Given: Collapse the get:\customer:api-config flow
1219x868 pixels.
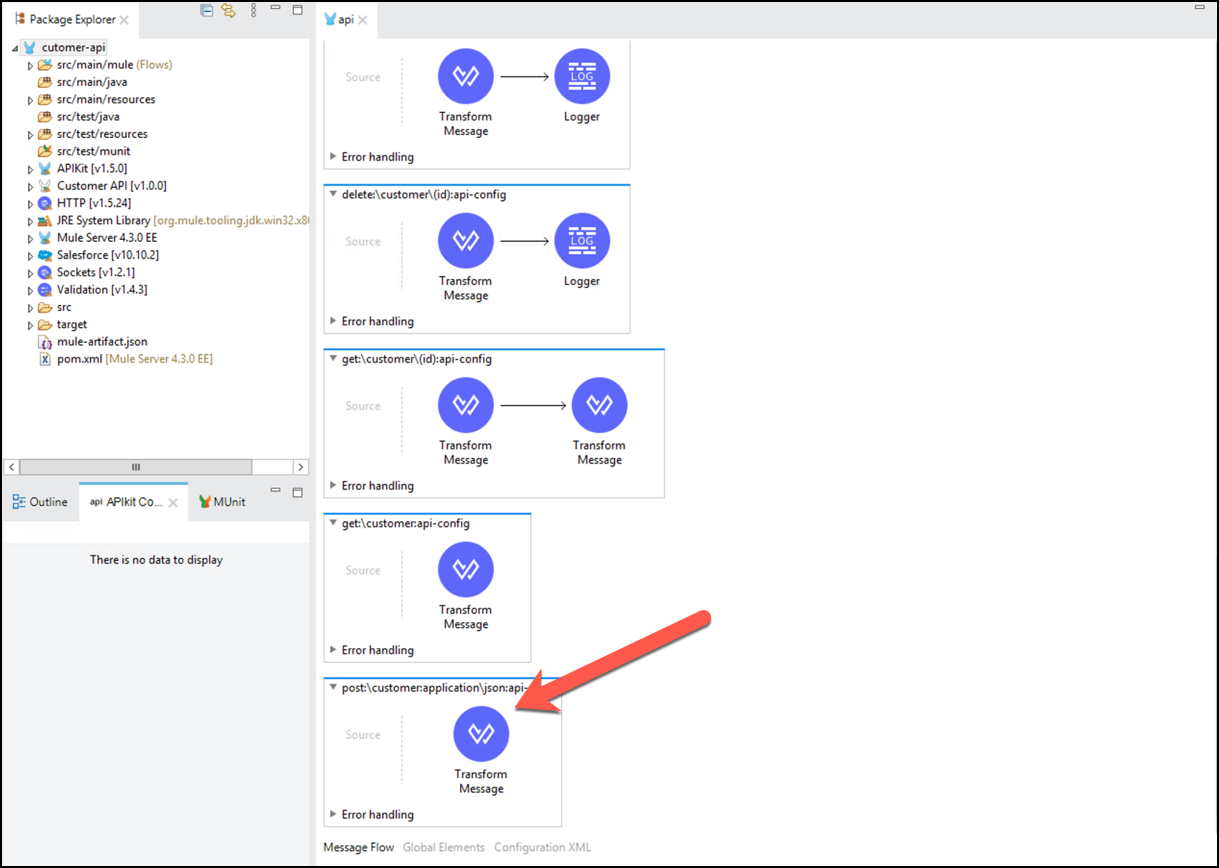Looking at the screenshot, I should tap(333, 523).
